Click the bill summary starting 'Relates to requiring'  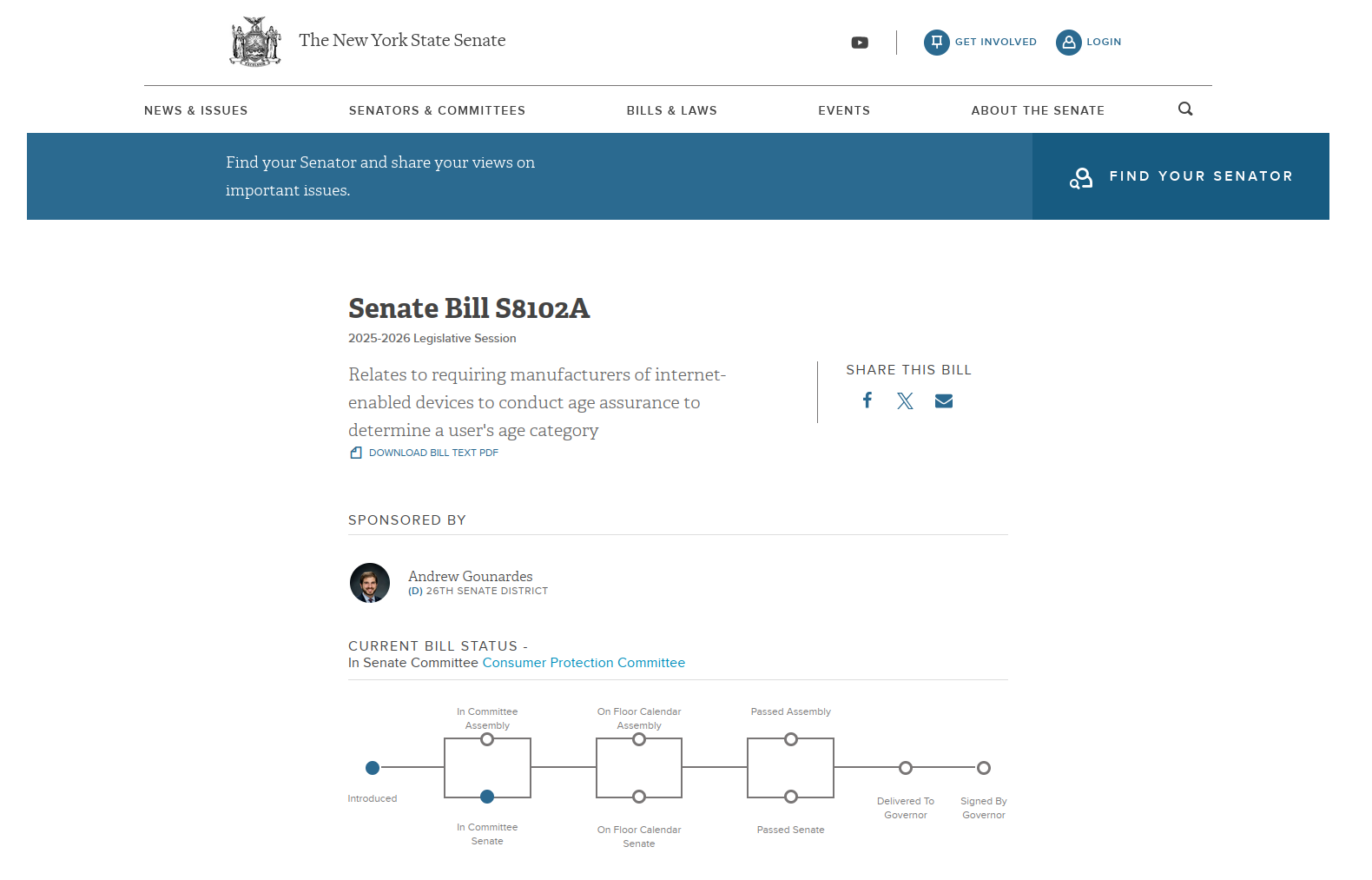[x=538, y=402]
